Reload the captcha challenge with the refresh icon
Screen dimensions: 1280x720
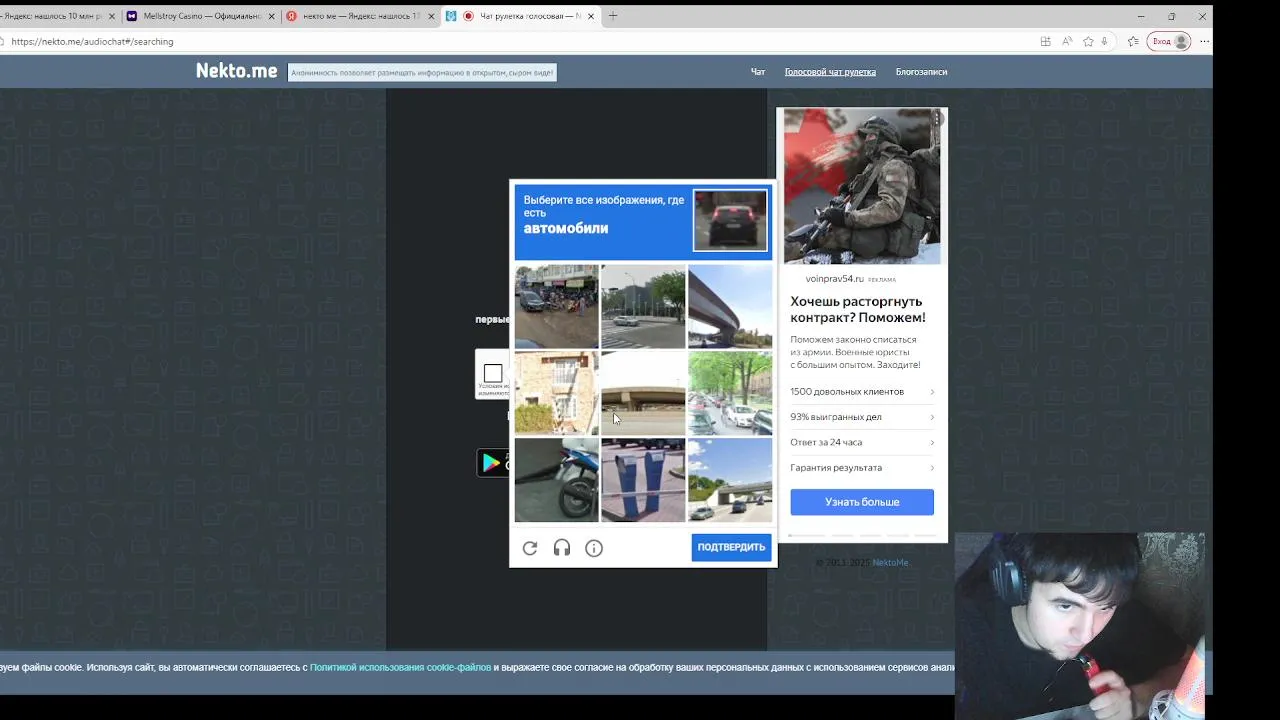click(530, 548)
